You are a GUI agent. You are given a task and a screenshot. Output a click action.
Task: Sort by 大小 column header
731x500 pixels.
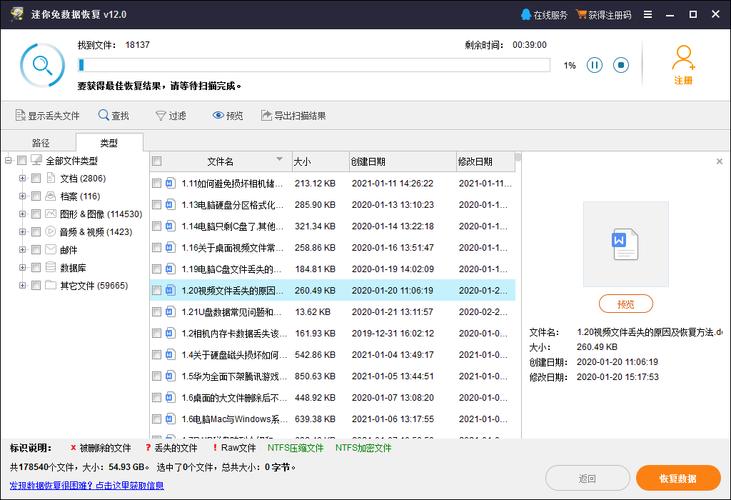coord(321,162)
